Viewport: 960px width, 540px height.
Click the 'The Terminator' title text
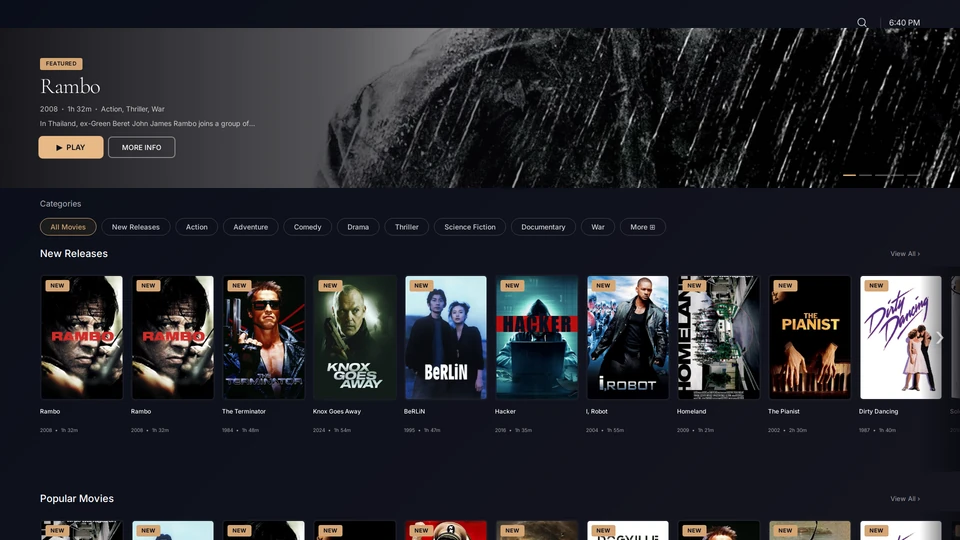tap(244, 411)
